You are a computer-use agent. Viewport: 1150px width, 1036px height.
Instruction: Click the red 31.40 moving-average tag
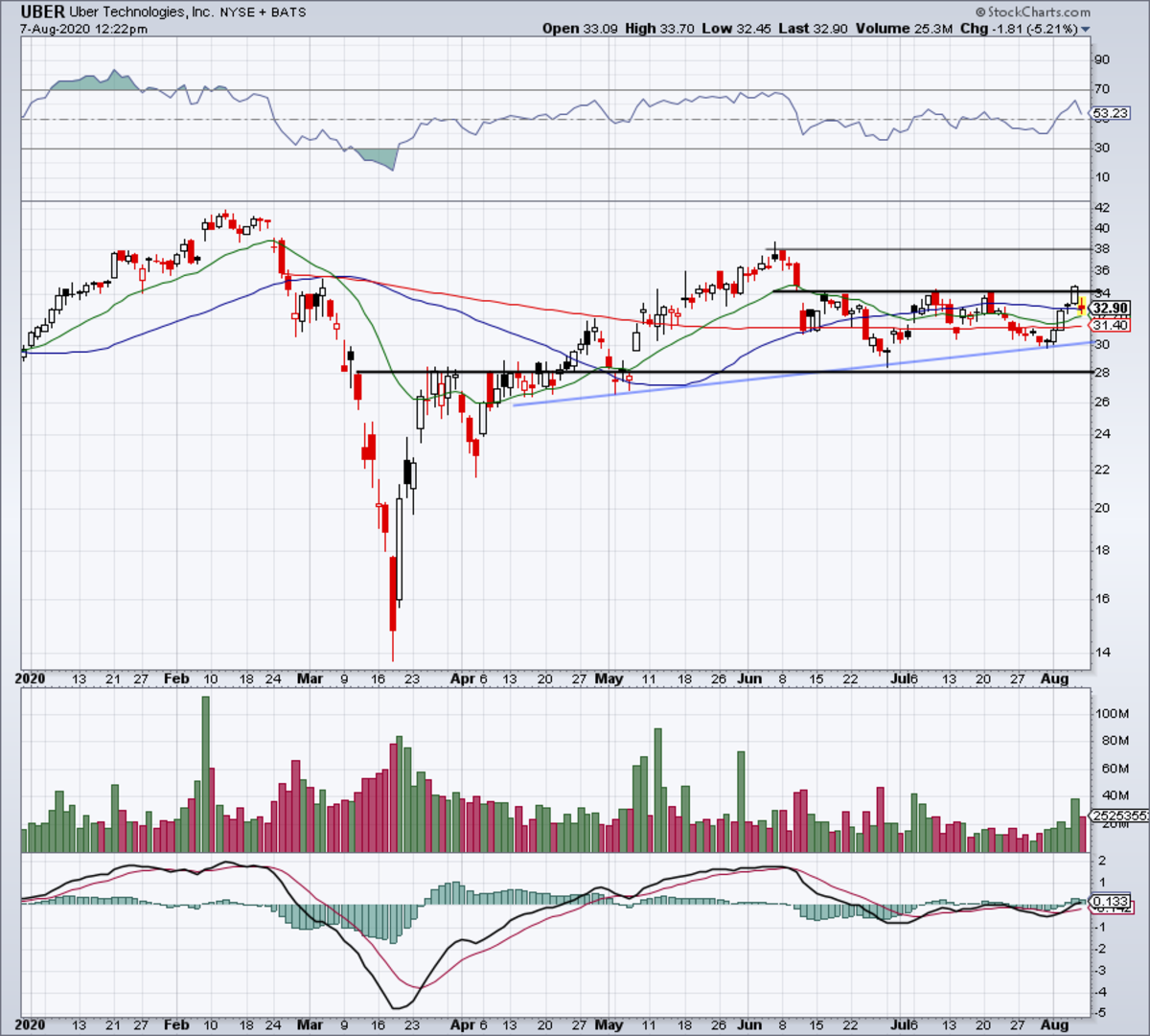[1111, 326]
